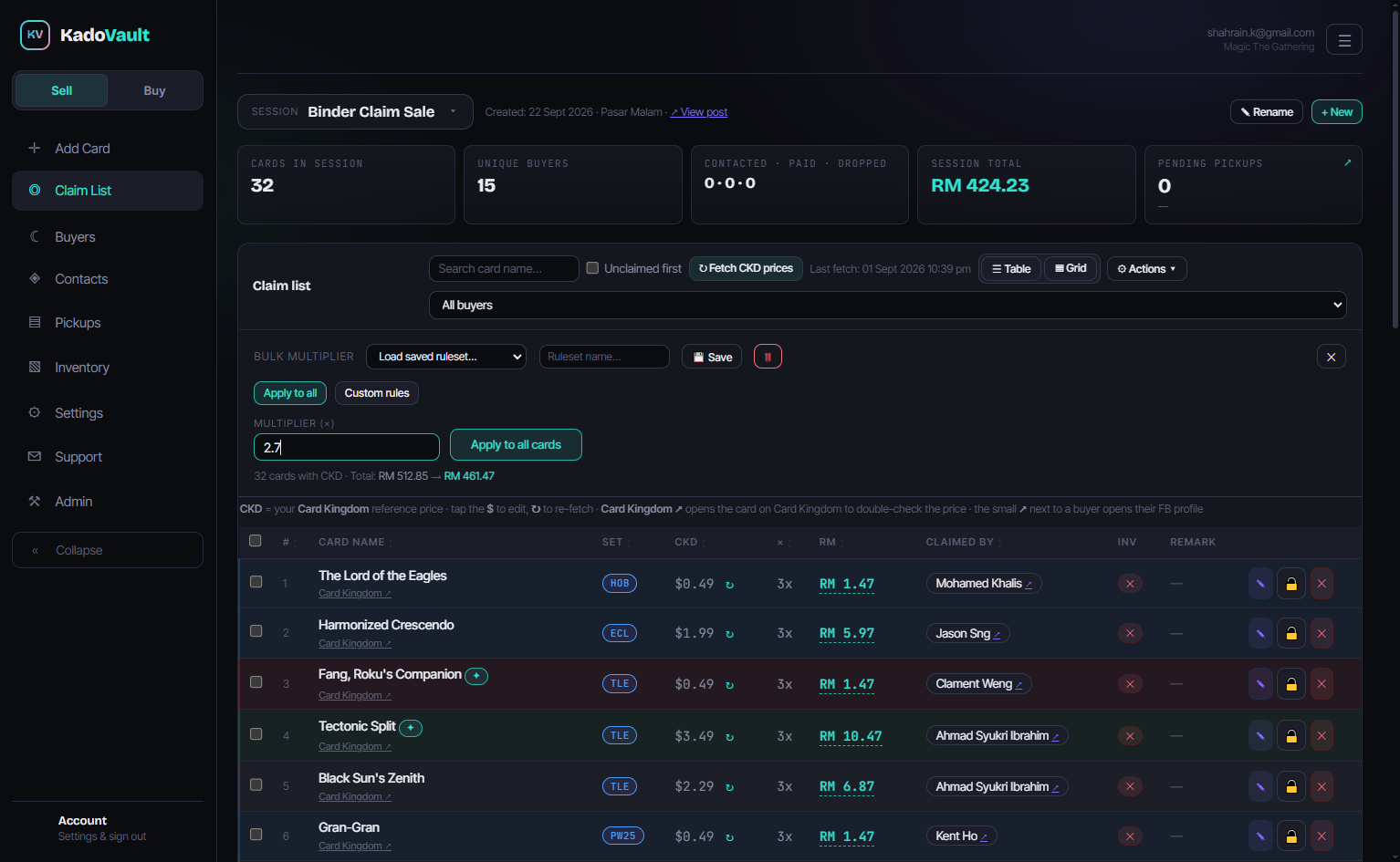Open the View post link
Screen dimensions: 1400x862
[699, 112]
